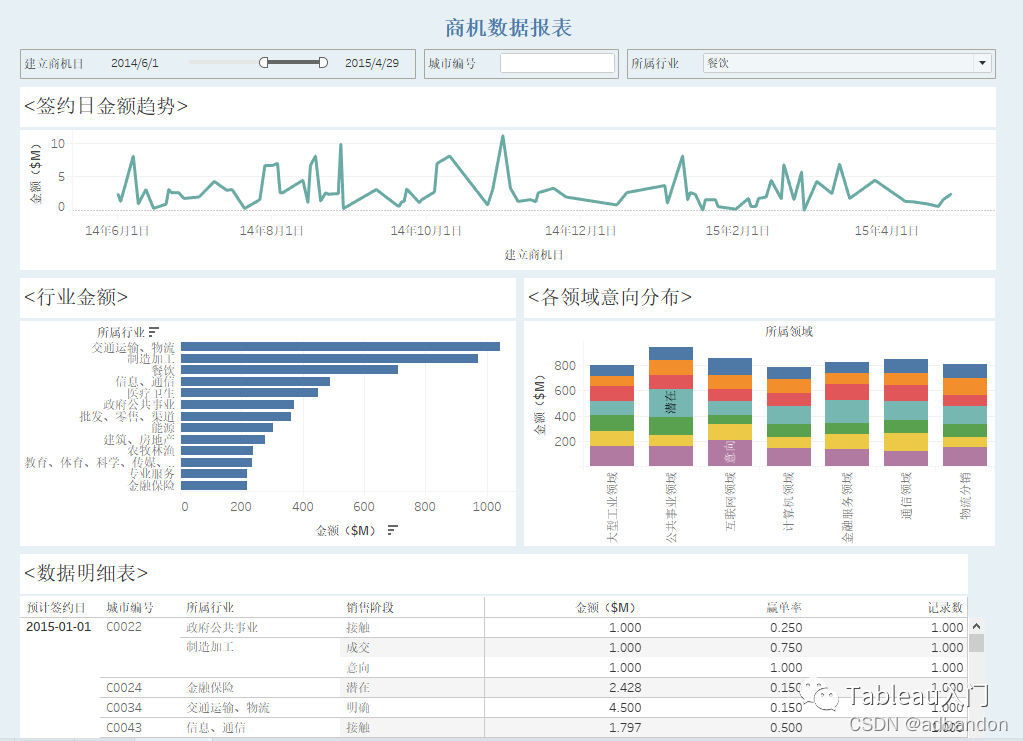The width and height of the screenshot is (1023, 741).
Task: Click the 明确 sales stage cell
Action: tap(358, 708)
